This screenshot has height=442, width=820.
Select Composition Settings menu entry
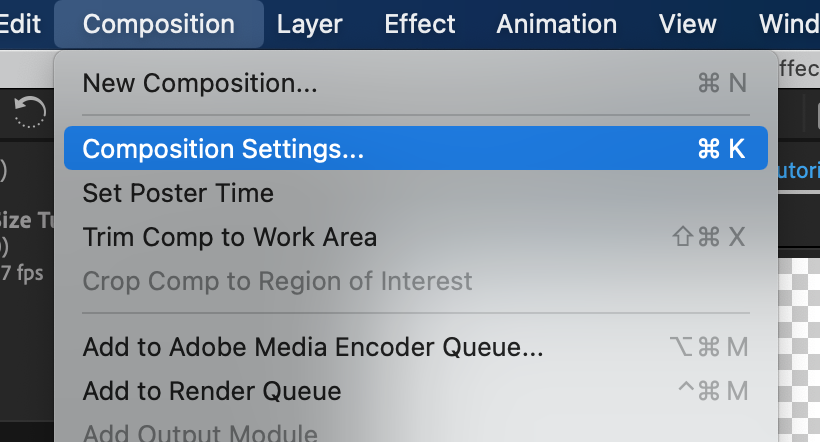point(223,149)
